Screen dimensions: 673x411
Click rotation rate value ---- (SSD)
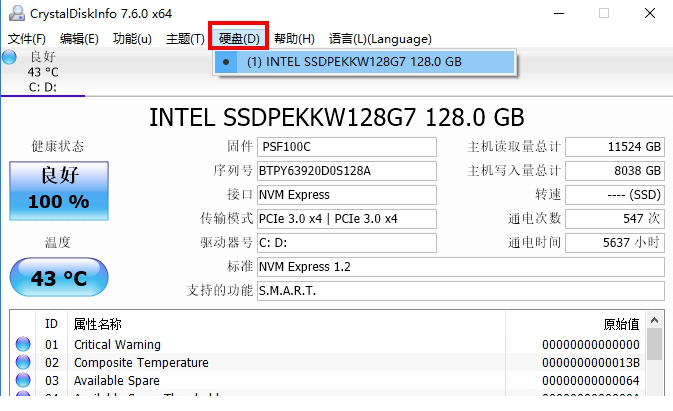615,195
